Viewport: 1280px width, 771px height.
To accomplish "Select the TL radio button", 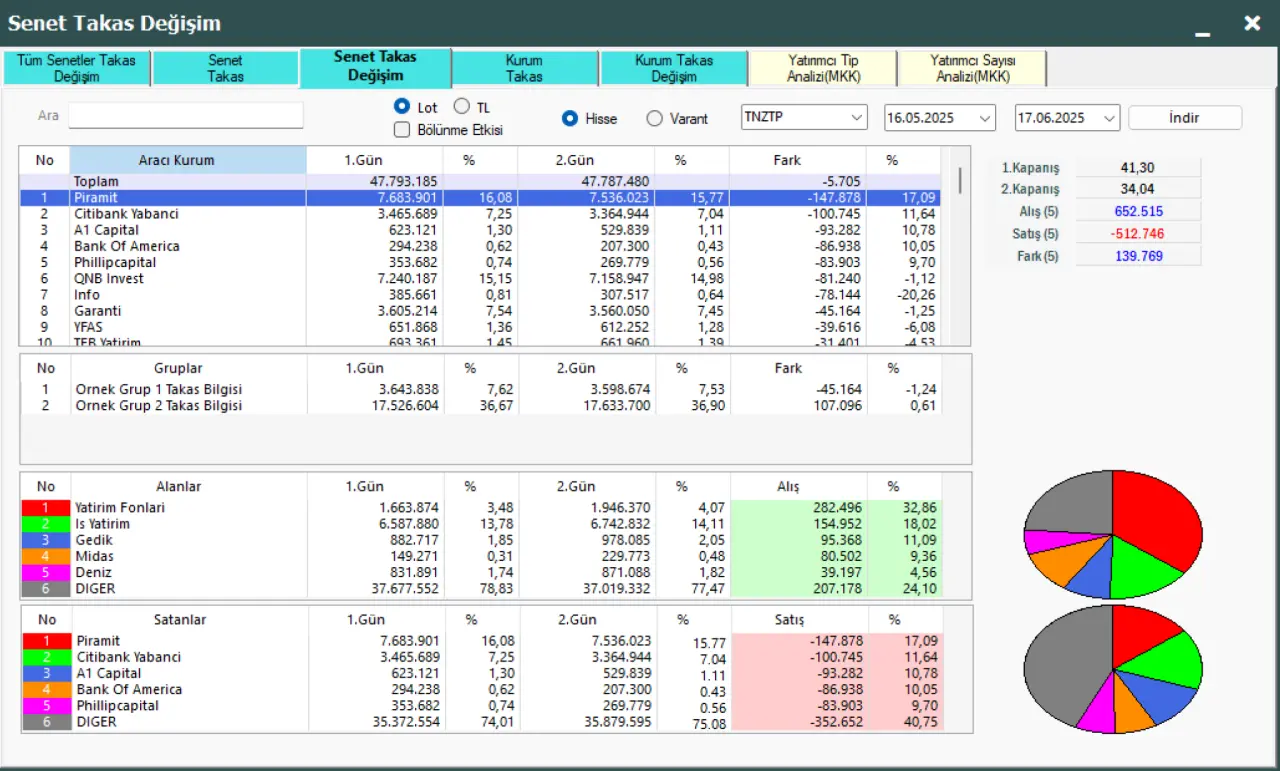I will [461, 106].
